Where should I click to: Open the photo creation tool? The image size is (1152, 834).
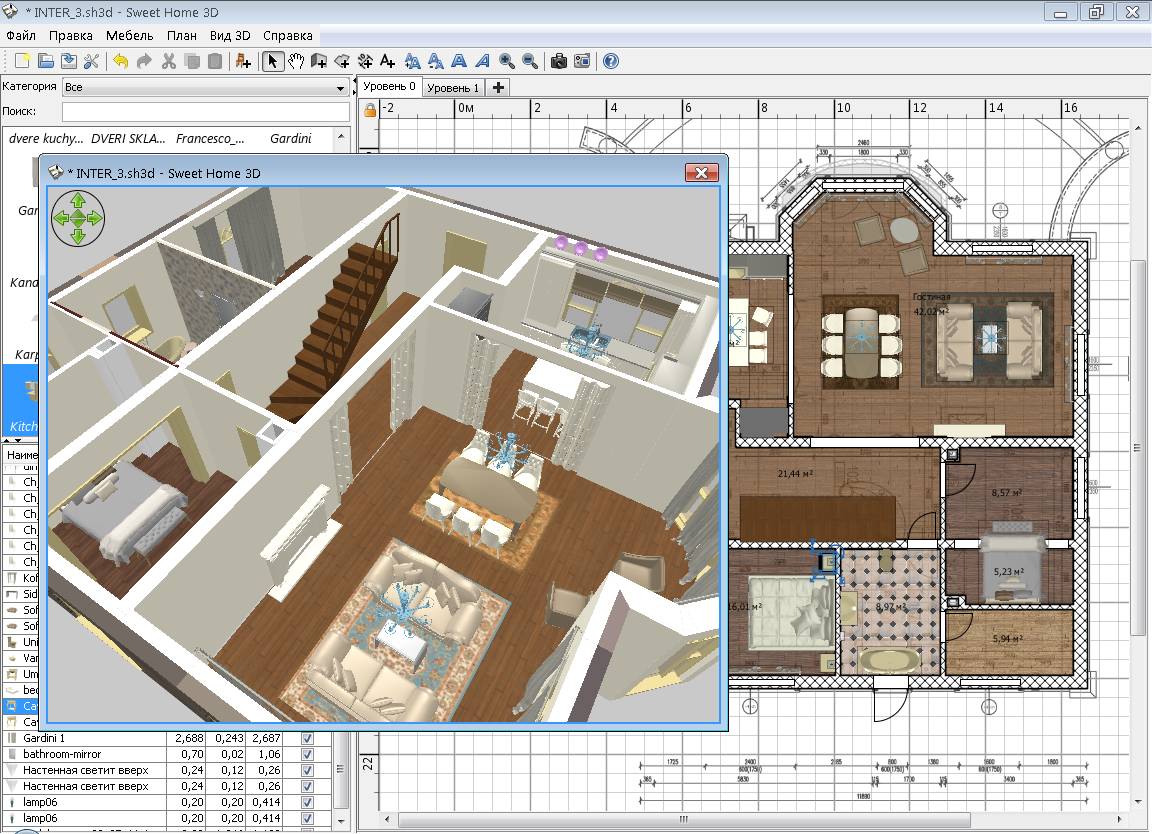tap(558, 61)
